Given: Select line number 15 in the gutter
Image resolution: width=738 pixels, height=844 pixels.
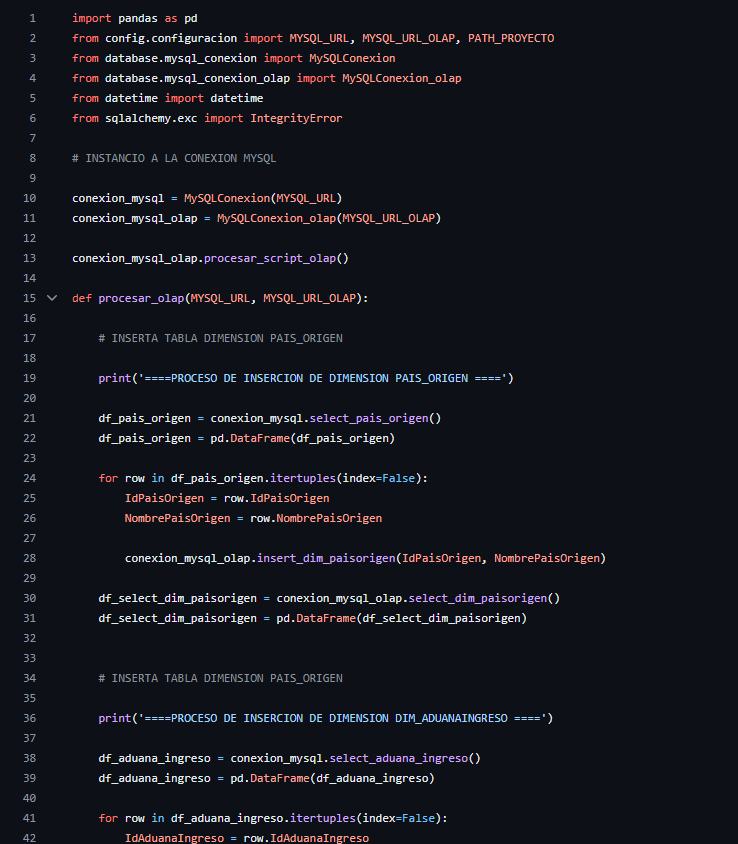Looking at the screenshot, I should pos(29,298).
